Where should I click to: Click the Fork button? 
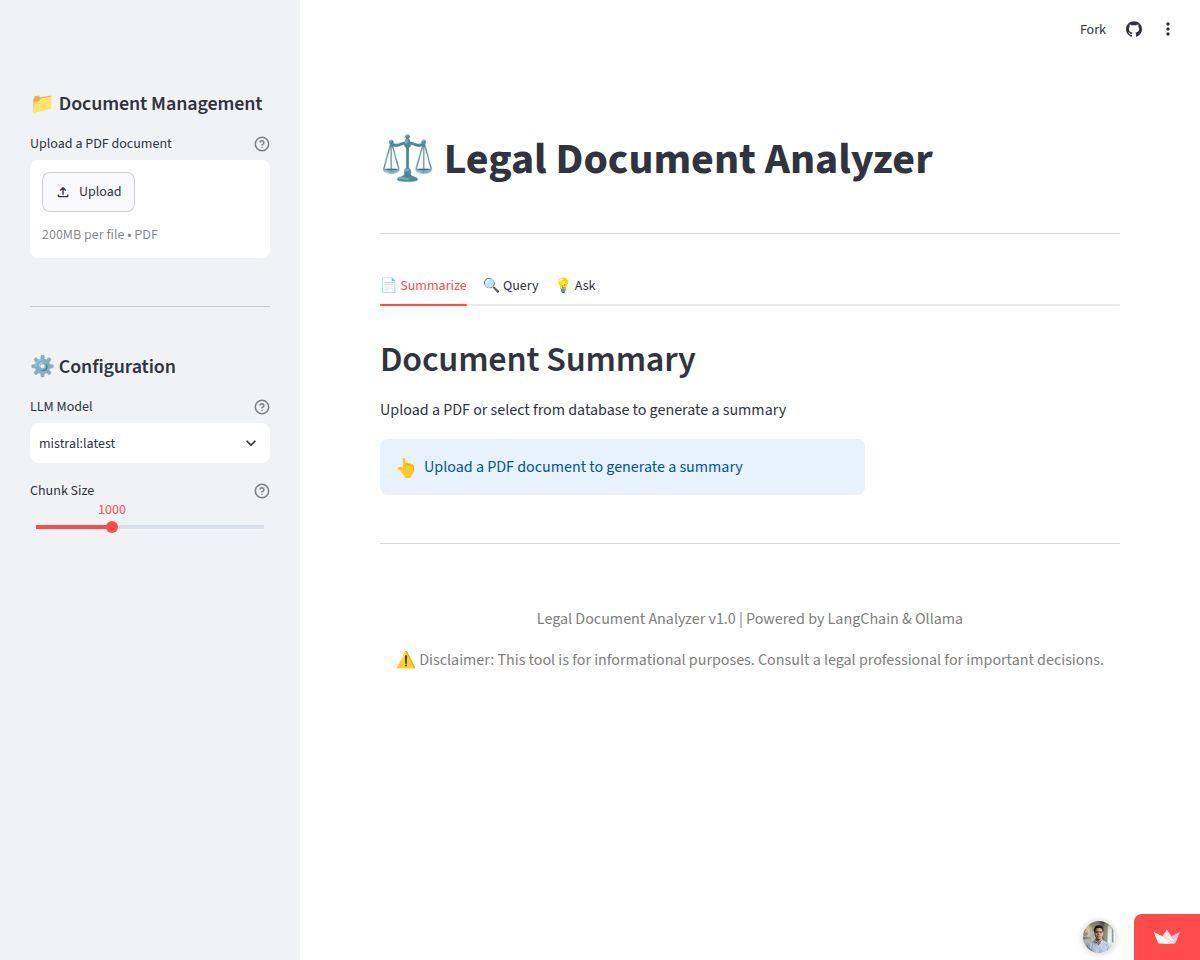tap(1093, 29)
